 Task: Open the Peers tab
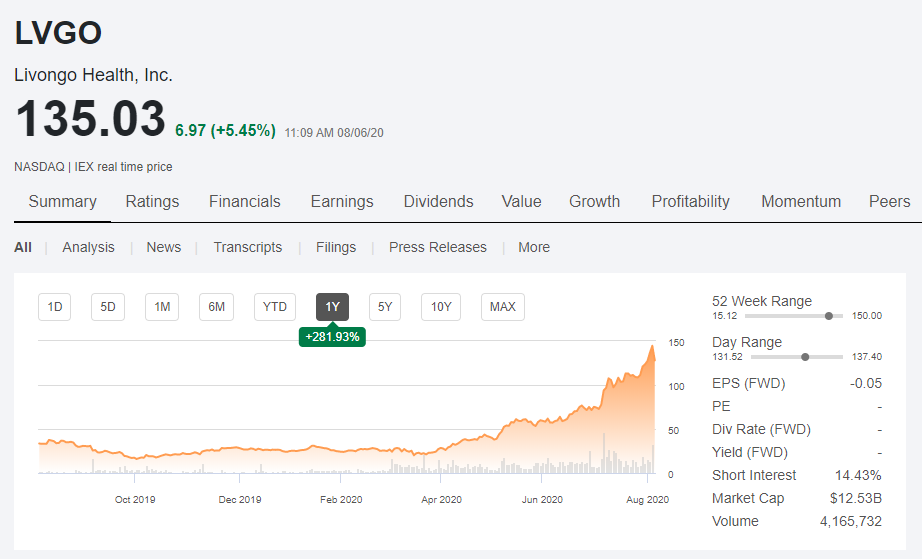[x=890, y=202]
